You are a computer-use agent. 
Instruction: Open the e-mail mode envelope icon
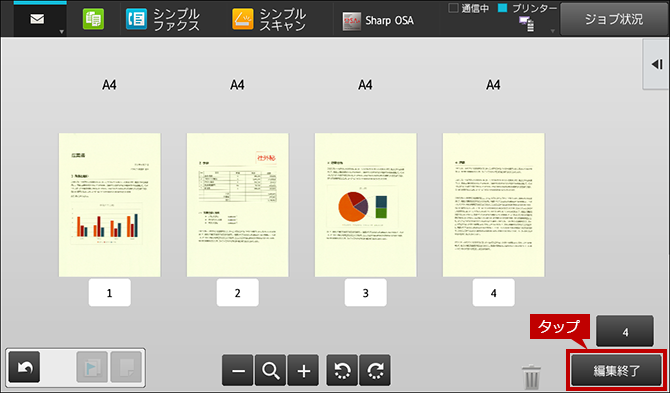(37, 19)
